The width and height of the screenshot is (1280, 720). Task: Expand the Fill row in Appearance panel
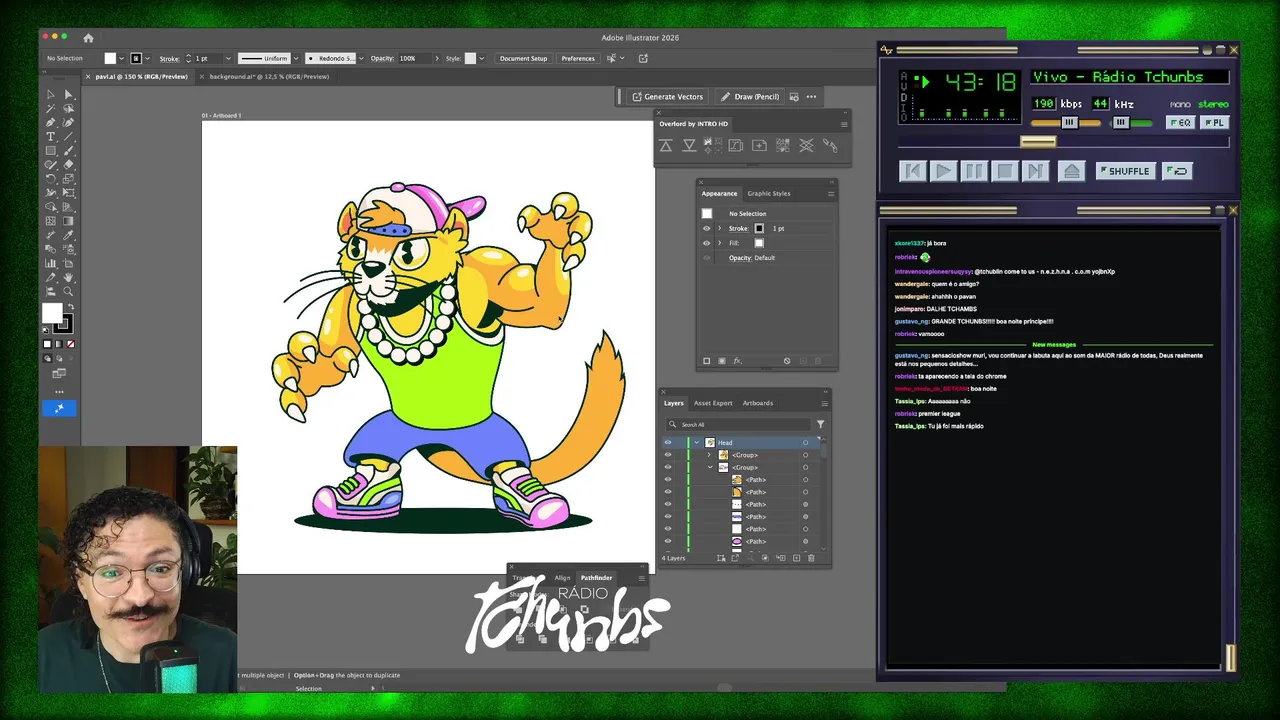click(x=719, y=243)
